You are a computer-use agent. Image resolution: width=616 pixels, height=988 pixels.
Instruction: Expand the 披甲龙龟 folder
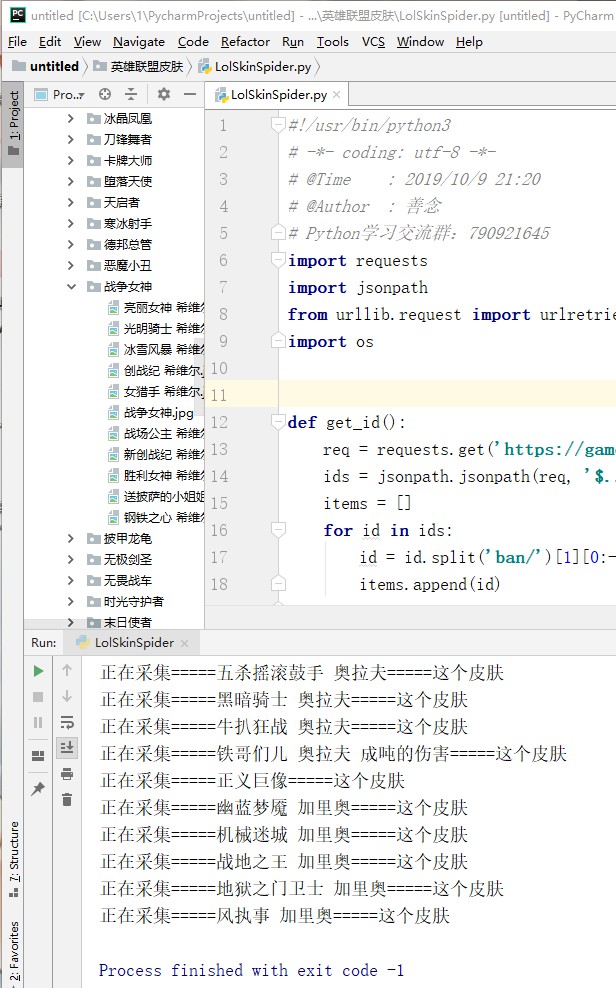[71, 539]
